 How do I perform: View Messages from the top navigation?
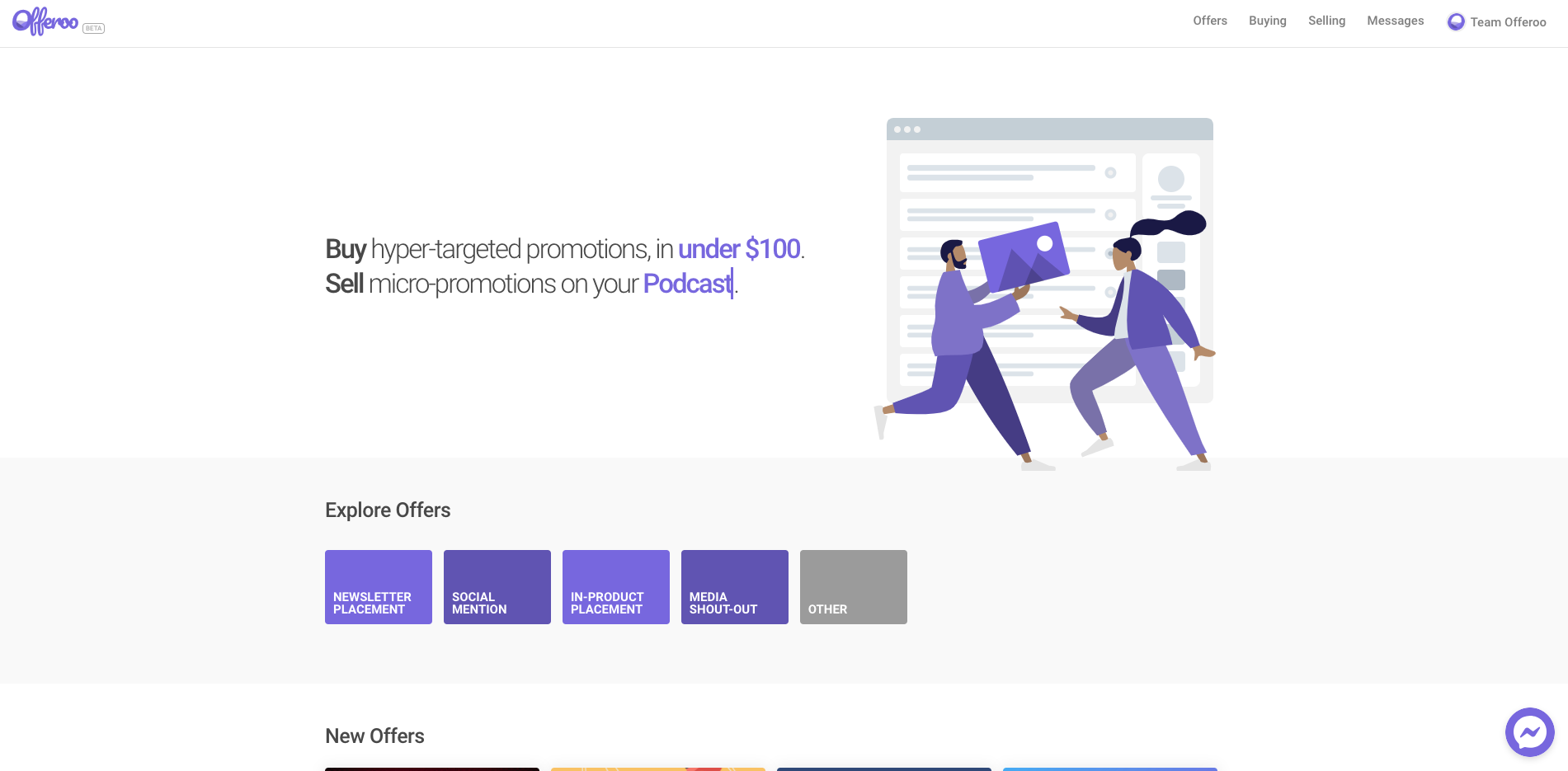click(x=1395, y=21)
